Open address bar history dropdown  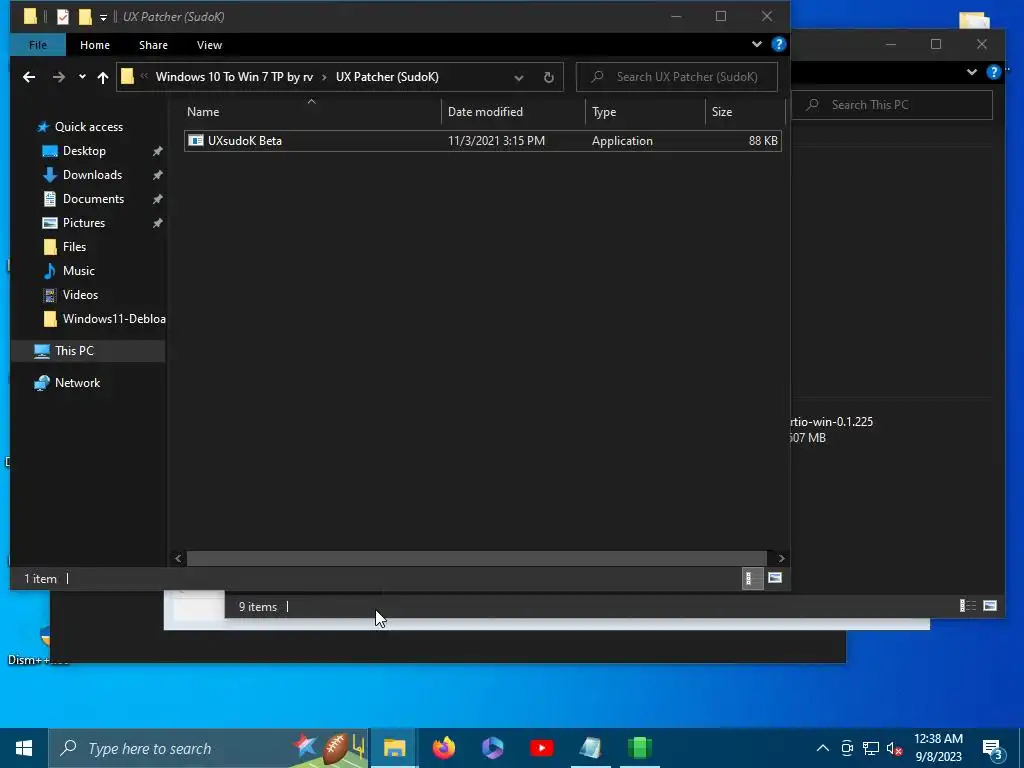(519, 78)
